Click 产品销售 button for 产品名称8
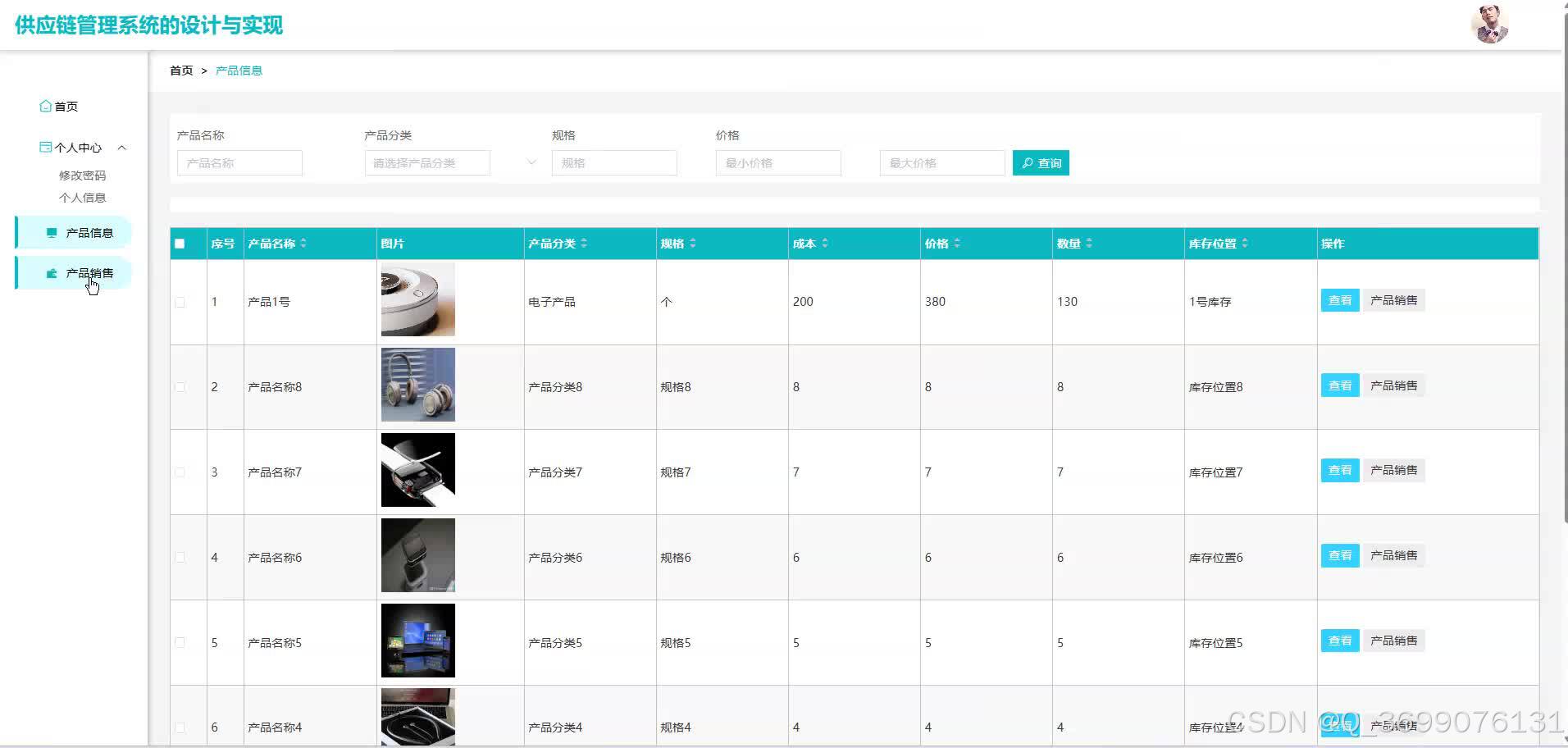The width and height of the screenshot is (1568, 748). (1394, 385)
